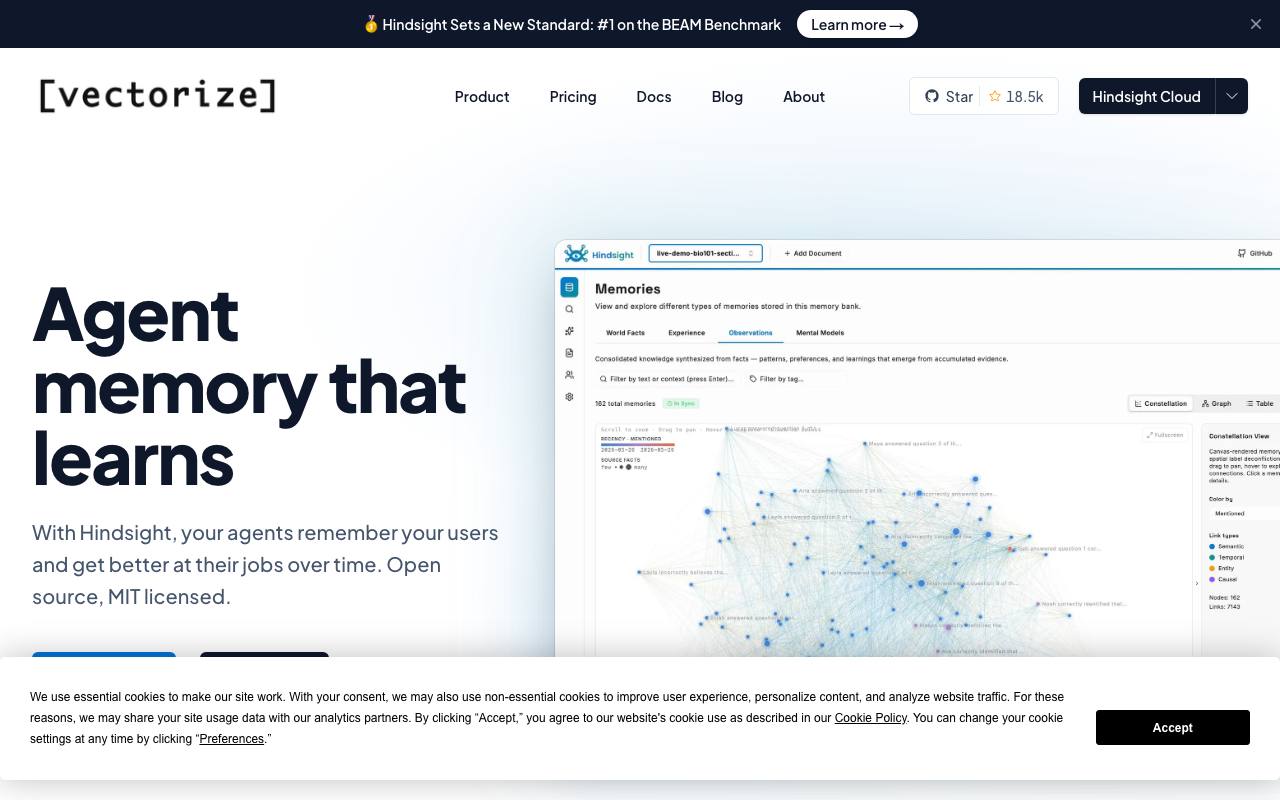Viewport: 1280px width, 800px height.
Task: Click the GitHub octocat icon
Action: [932, 96]
